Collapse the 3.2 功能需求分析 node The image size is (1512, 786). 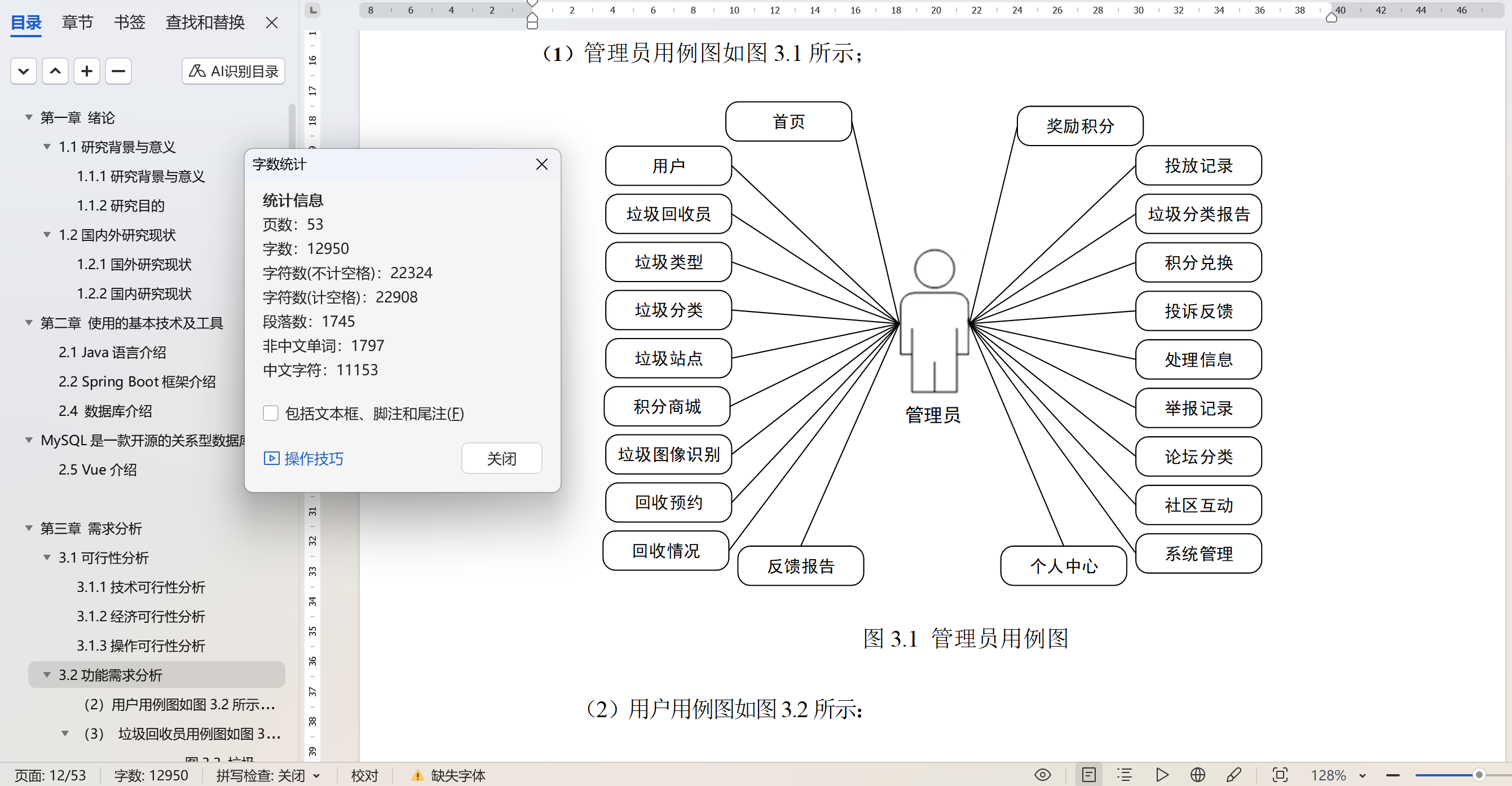[x=47, y=675]
